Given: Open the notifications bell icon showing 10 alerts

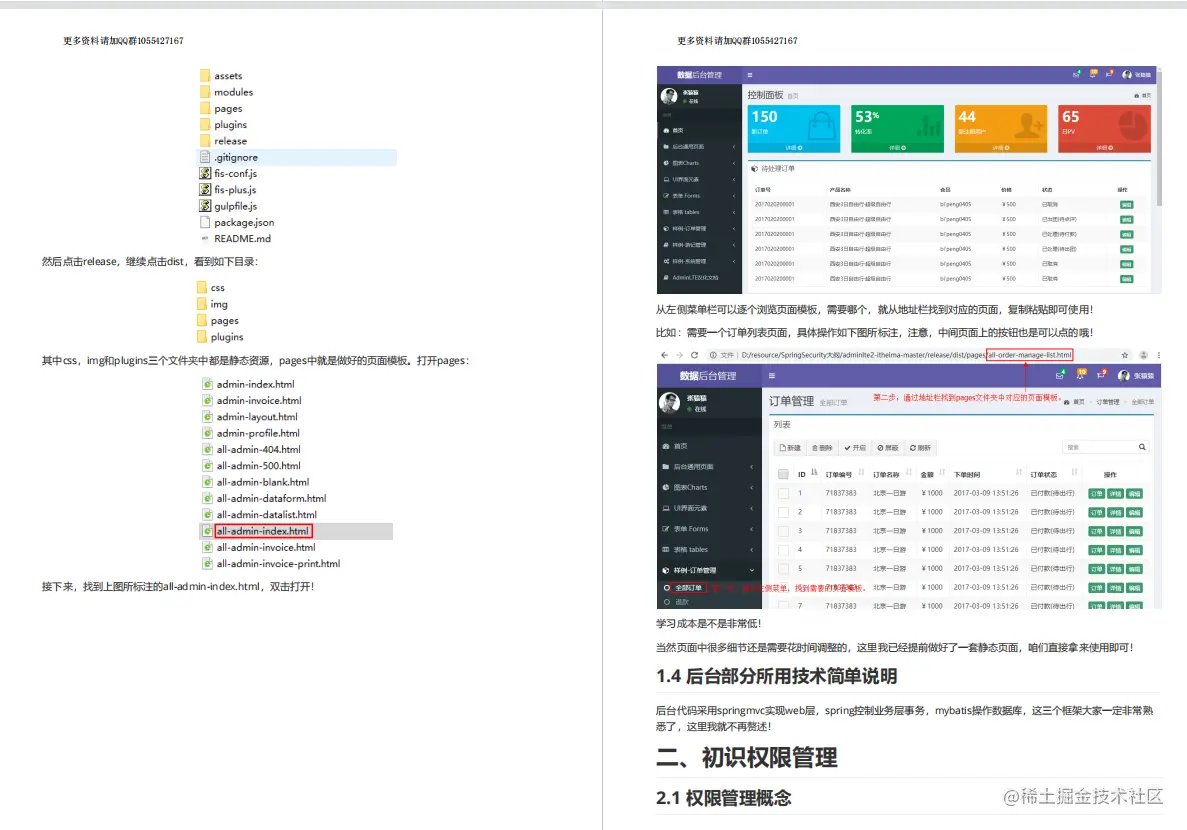Looking at the screenshot, I should 1093,74.
